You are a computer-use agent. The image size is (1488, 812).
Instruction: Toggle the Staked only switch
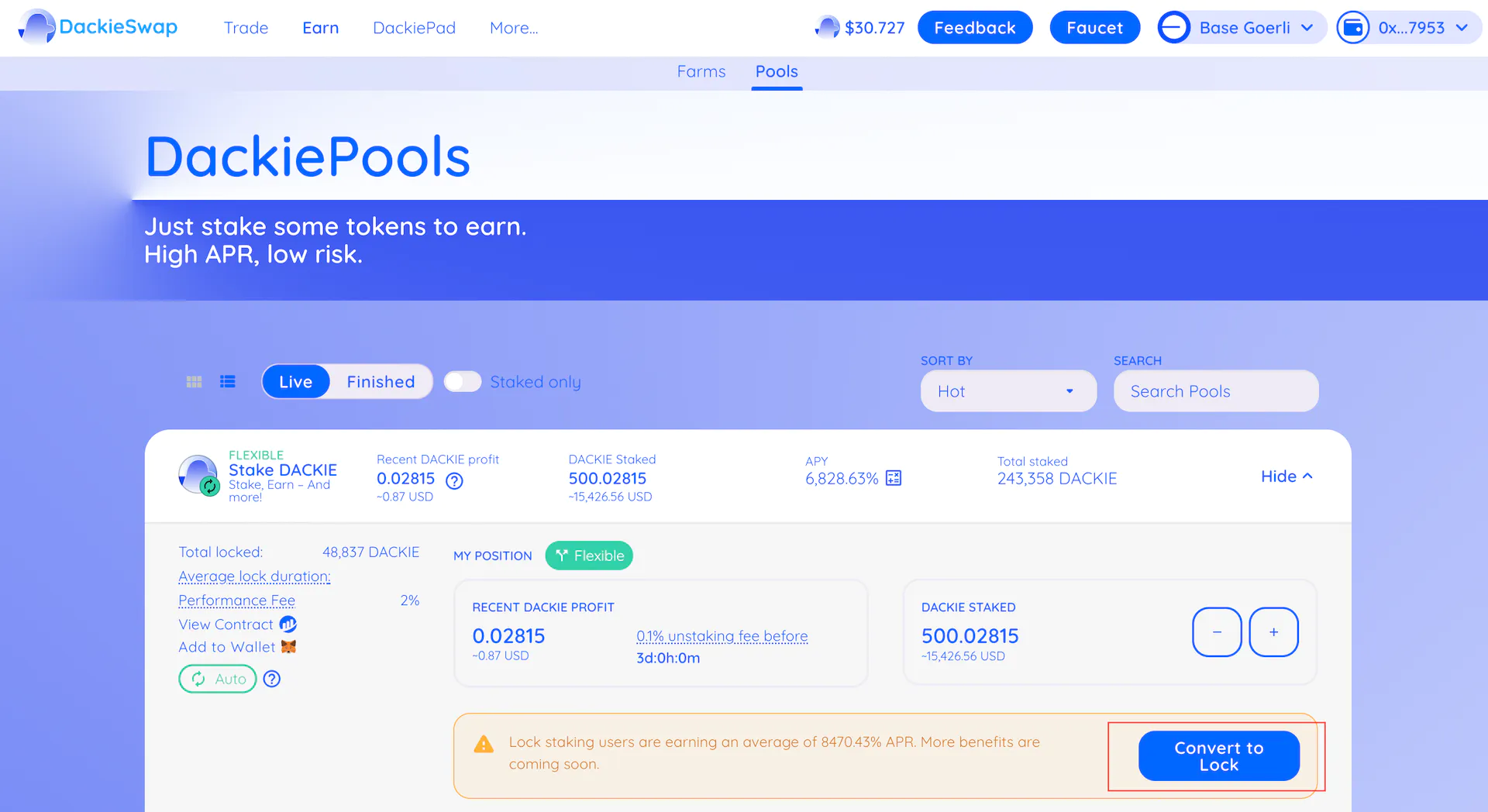pos(463,382)
